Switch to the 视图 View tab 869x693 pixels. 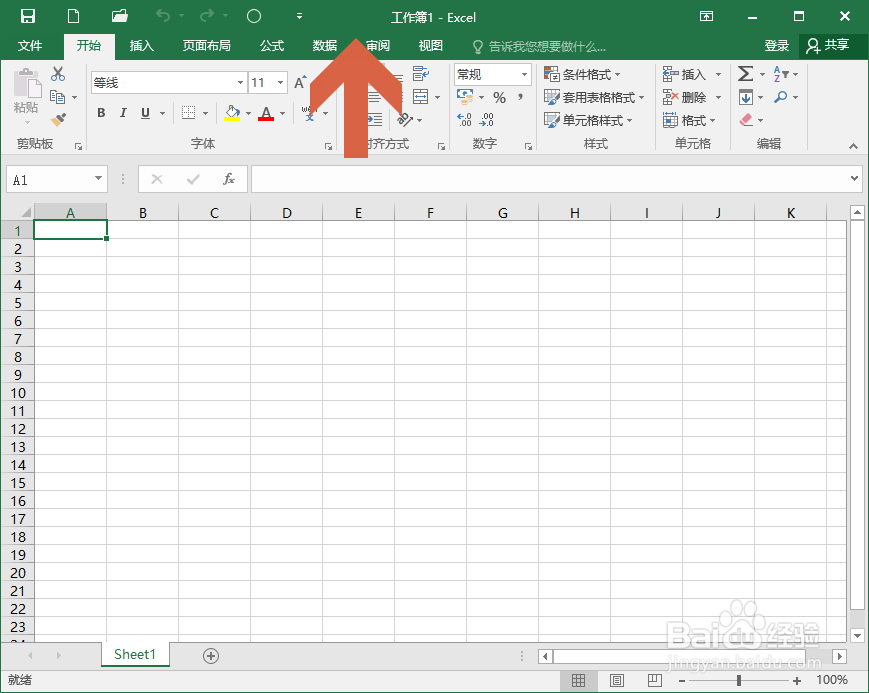click(431, 45)
